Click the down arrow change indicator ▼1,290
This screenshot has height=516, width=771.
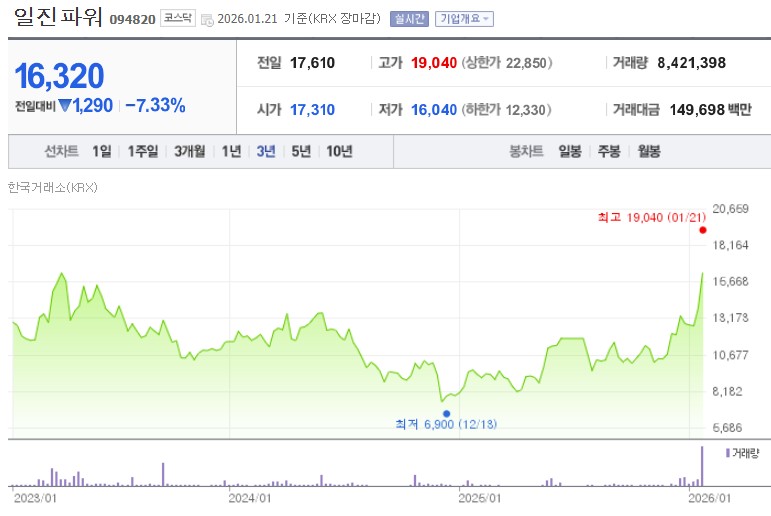coord(86,105)
